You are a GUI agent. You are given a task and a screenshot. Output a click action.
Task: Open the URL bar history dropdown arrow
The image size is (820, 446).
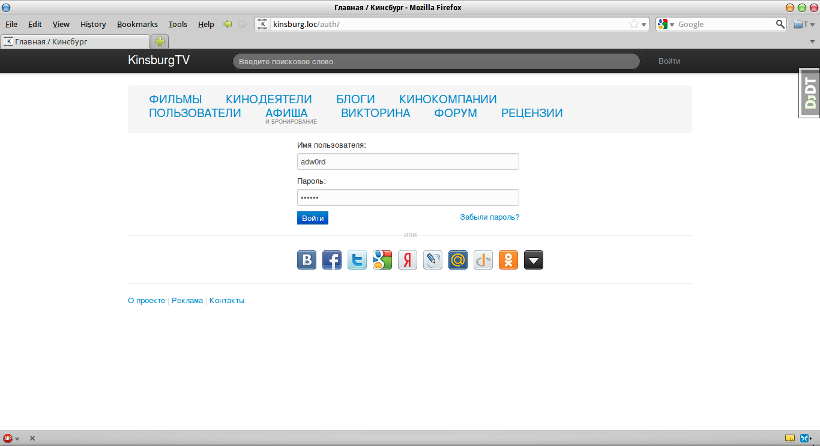pyautogui.click(x=644, y=24)
